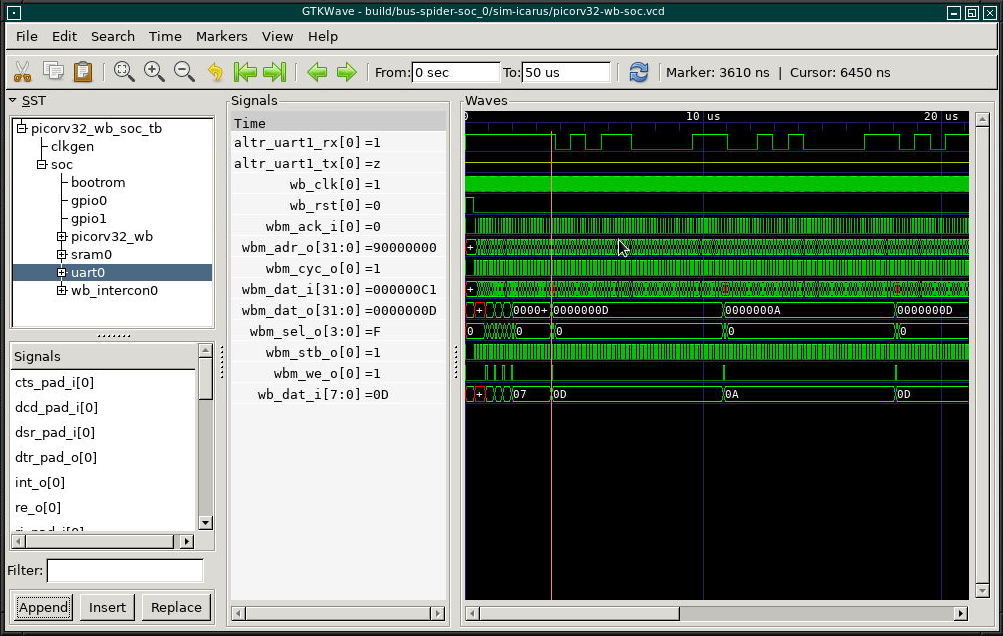Select the wb_rst[0] signal row
The image size is (1003, 636).
click(x=338, y=205)
